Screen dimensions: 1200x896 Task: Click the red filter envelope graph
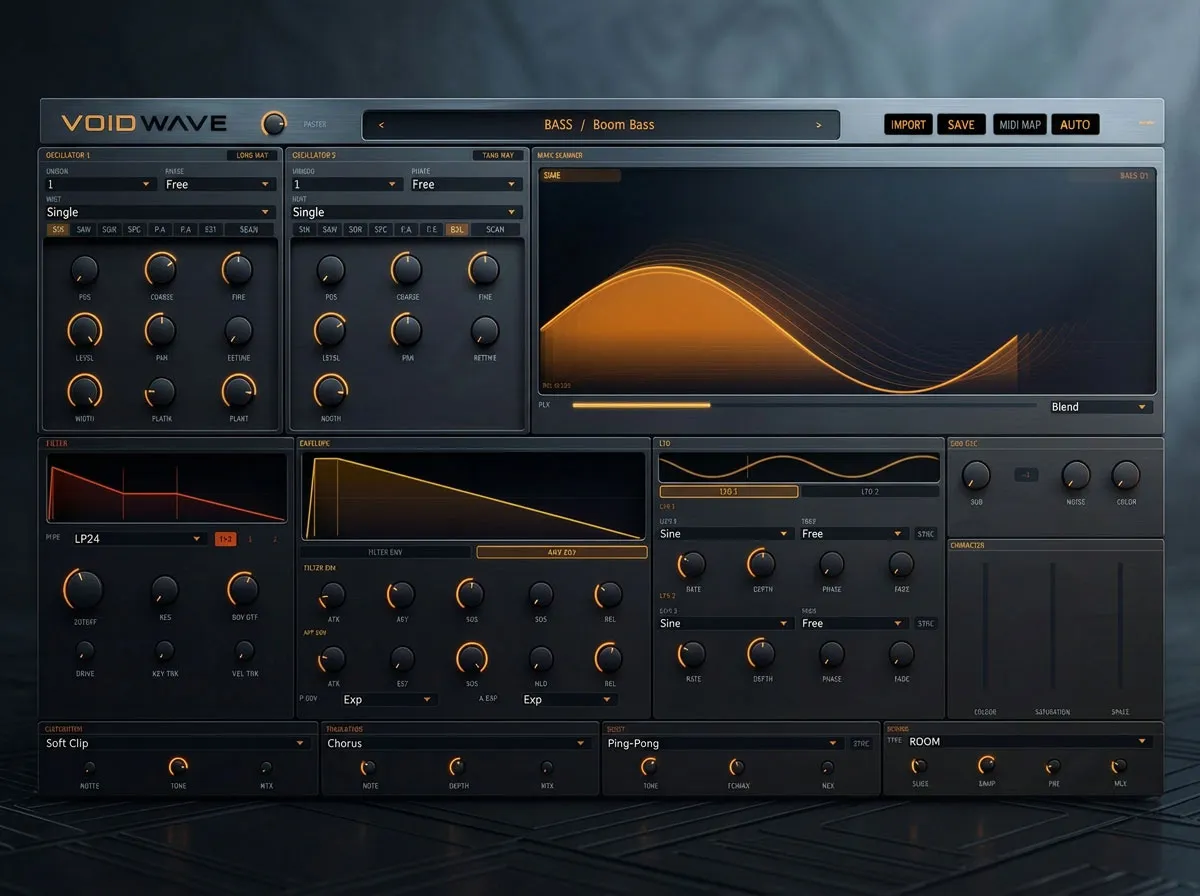(166, 488)
